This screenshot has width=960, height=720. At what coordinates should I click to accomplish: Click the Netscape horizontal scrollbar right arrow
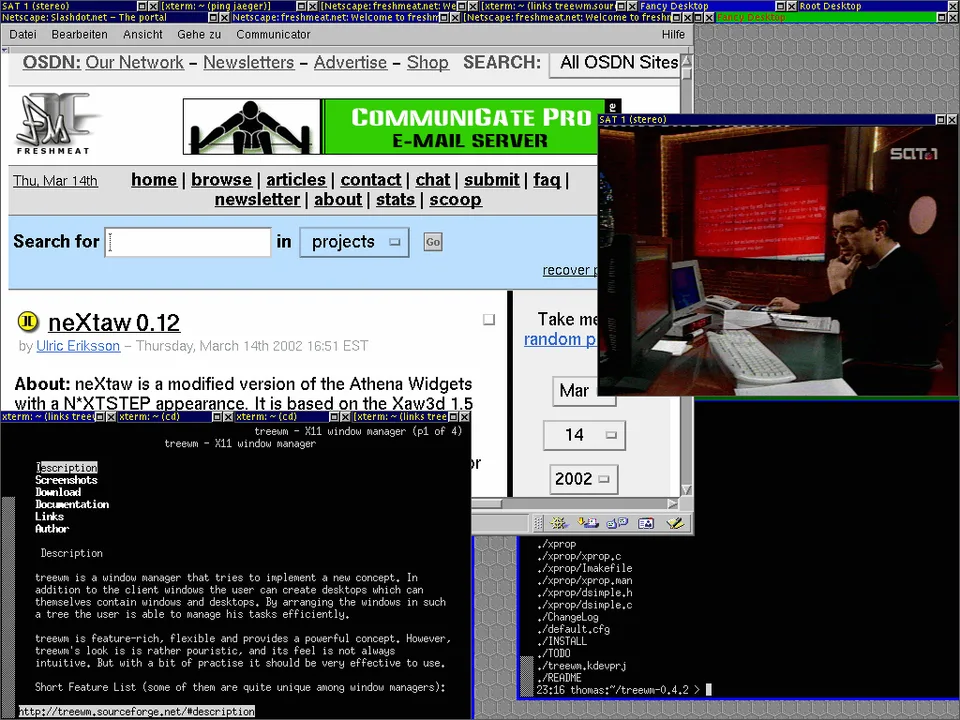coord(673,504)
